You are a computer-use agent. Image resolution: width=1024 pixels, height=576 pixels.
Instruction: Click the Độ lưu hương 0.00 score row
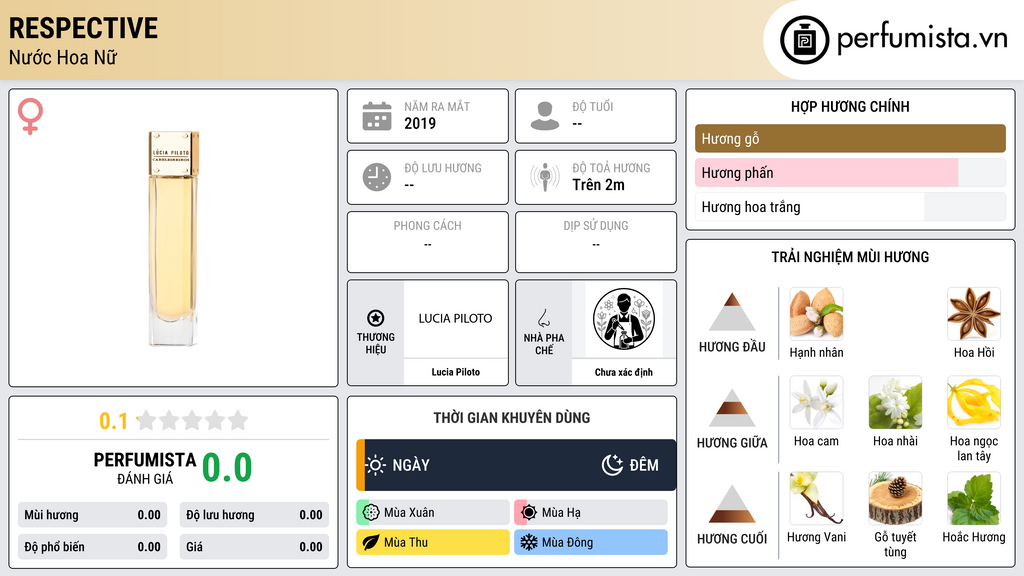pyautogui.click(x=254, y=515)
